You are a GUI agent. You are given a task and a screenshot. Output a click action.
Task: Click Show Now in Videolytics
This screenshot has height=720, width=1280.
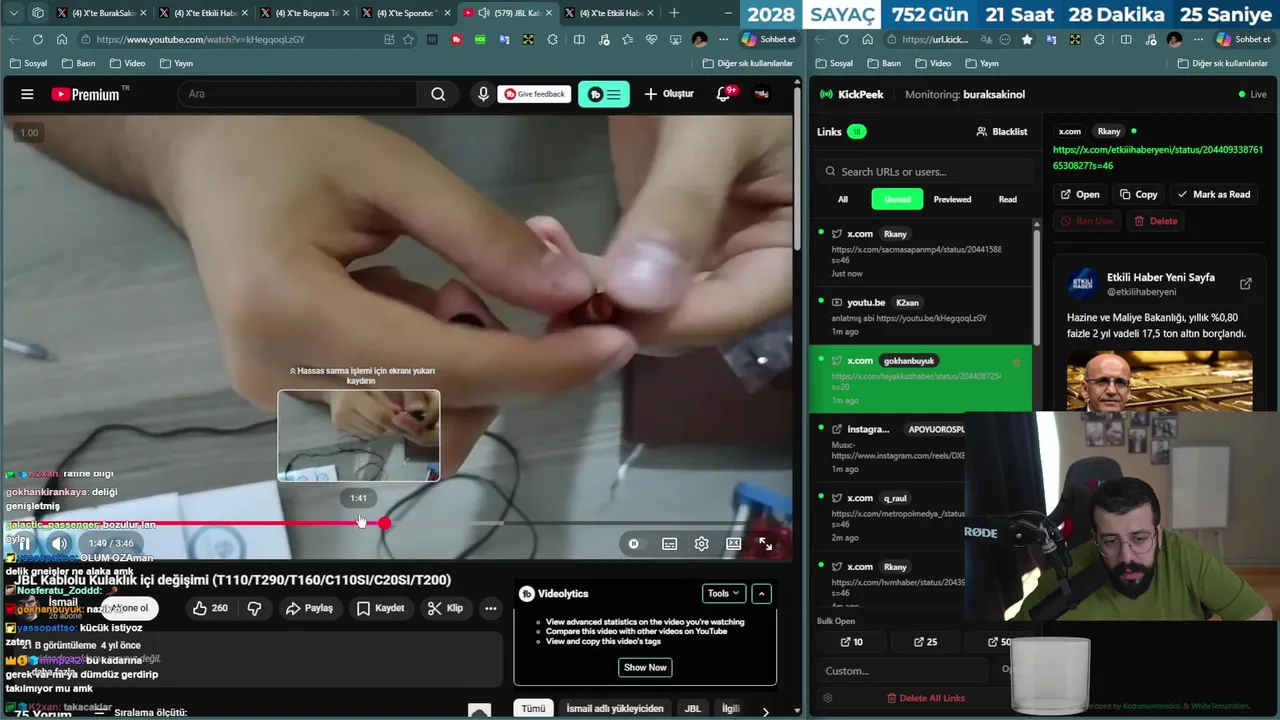tap(645, 667)
